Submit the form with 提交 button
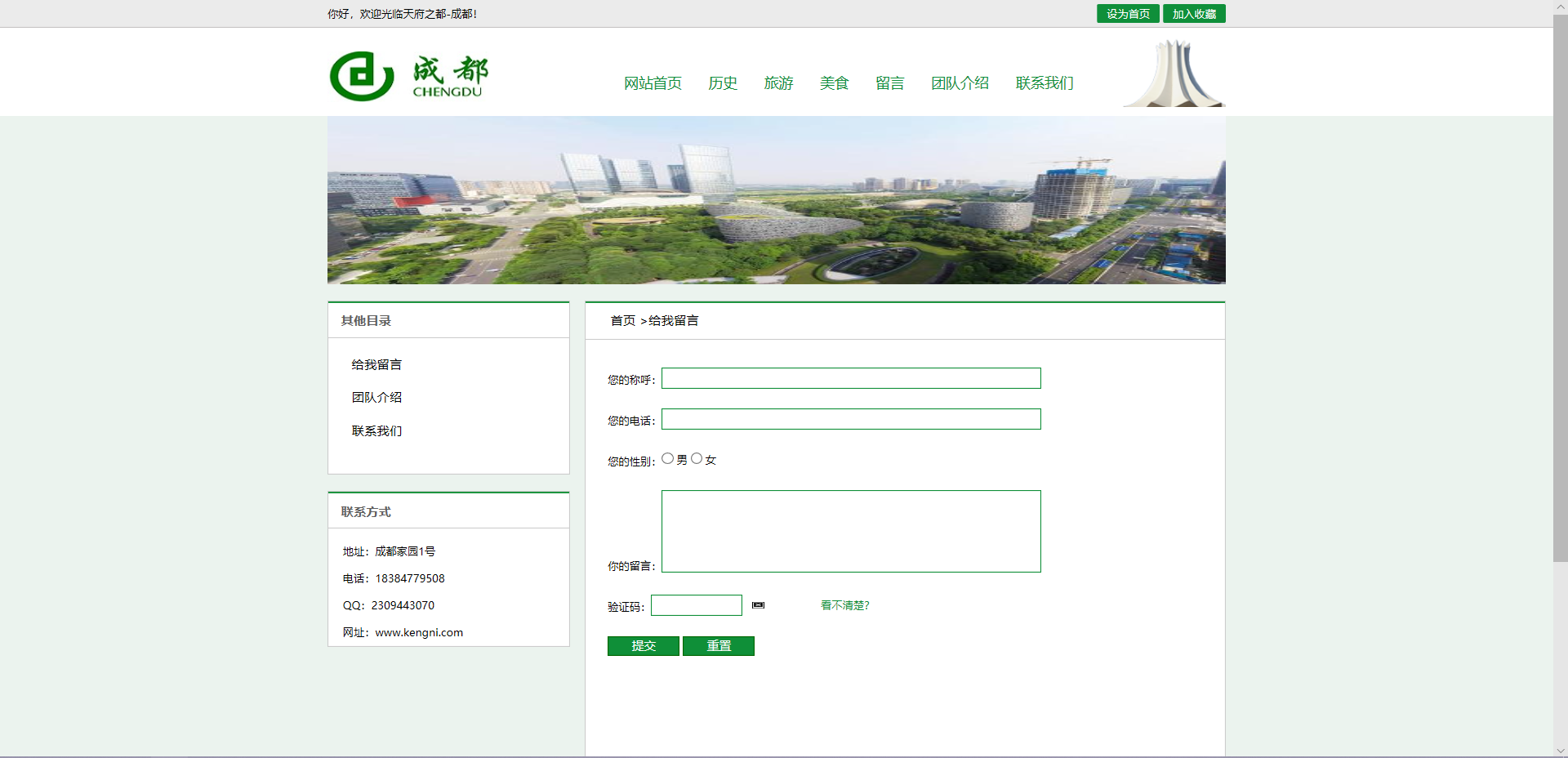1568x758 pixels. tap(644, 646)
